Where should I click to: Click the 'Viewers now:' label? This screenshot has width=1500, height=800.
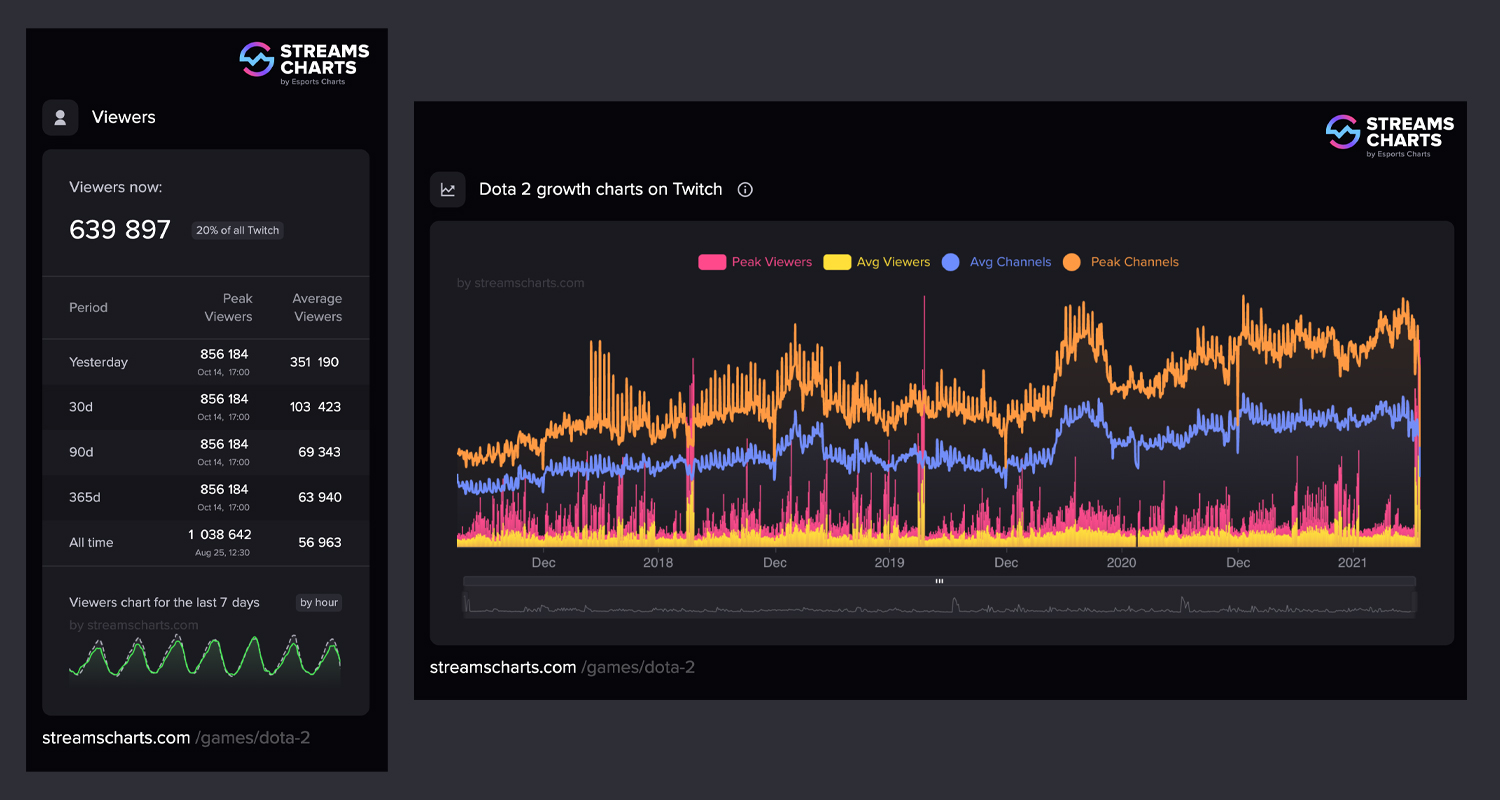coord(115,187)
